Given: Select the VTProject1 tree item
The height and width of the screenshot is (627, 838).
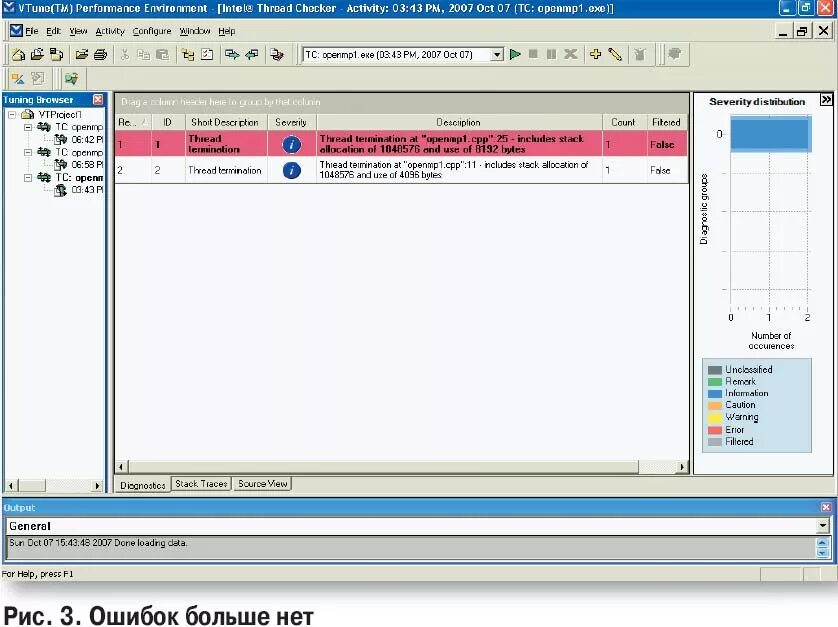Looking at the screenshot, I should click(60, 114).
